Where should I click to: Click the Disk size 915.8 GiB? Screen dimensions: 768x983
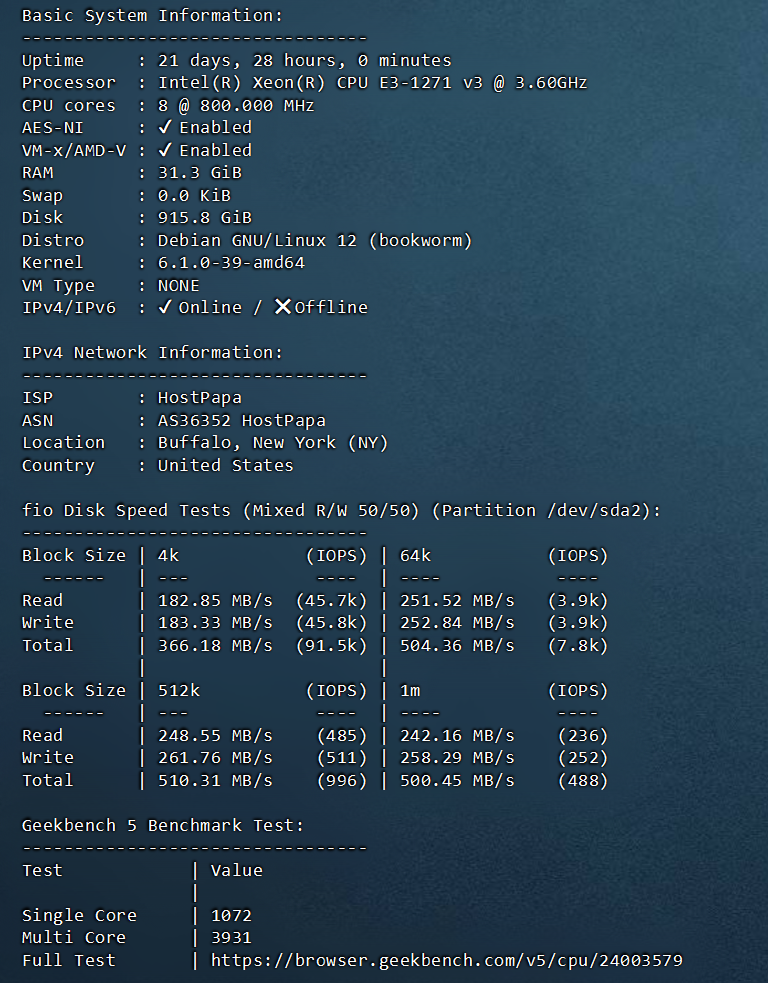tap(204, 217)
